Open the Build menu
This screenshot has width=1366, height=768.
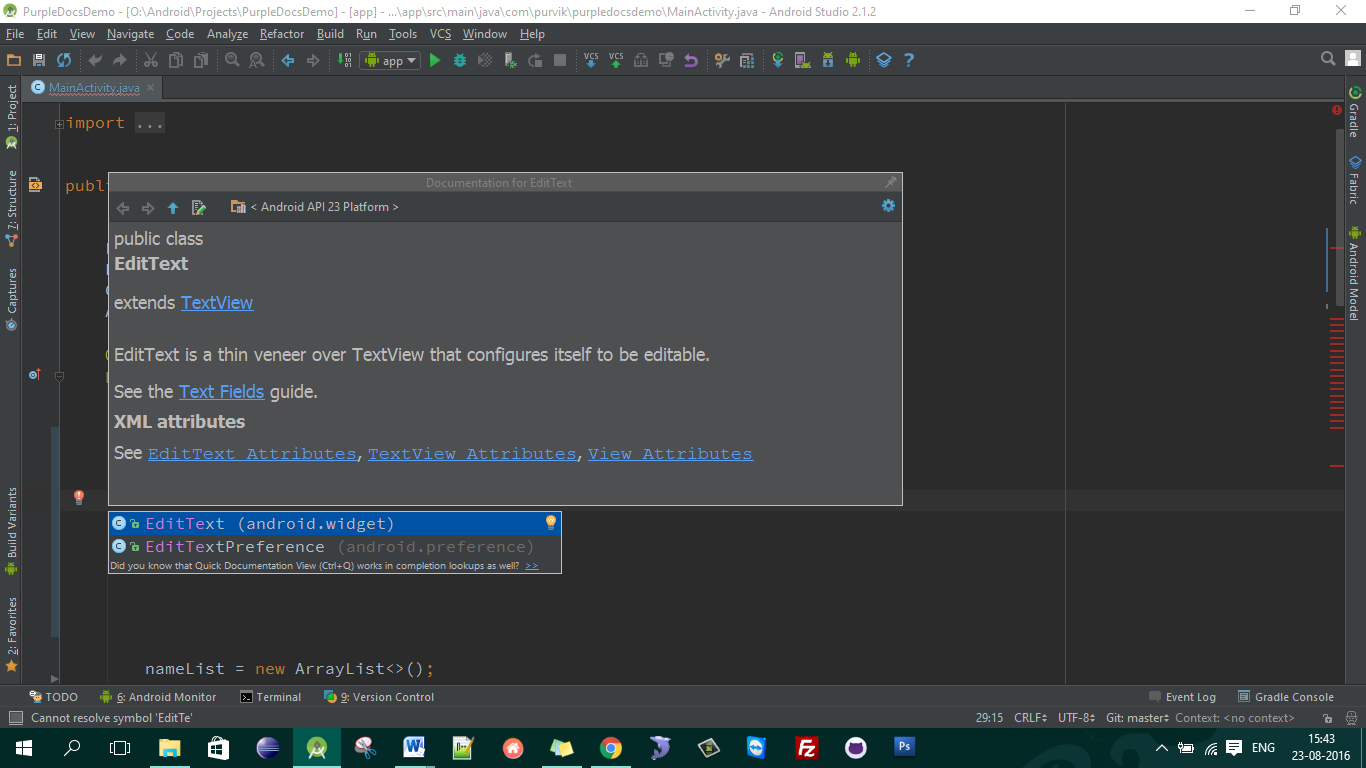click(x=330, y=34)
